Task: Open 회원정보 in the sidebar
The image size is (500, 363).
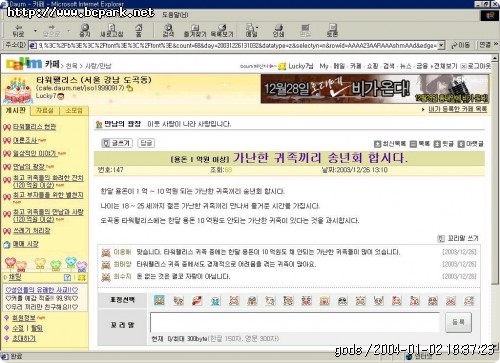Action: click(24, 318)
